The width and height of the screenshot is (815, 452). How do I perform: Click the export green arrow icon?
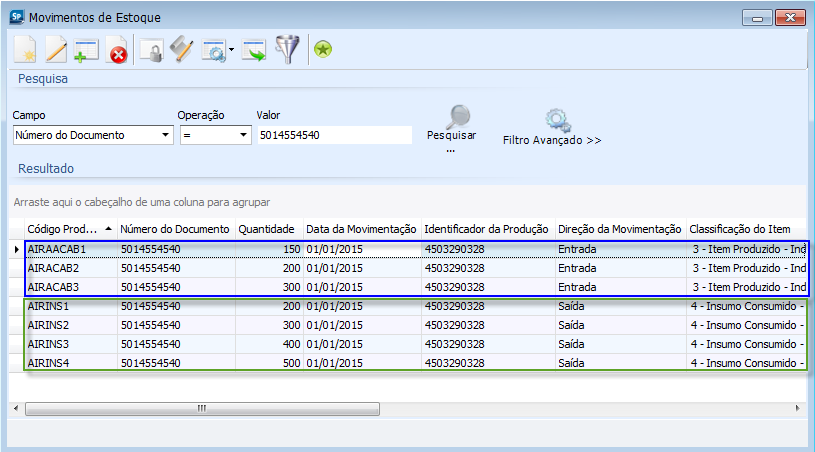point(254,50)
